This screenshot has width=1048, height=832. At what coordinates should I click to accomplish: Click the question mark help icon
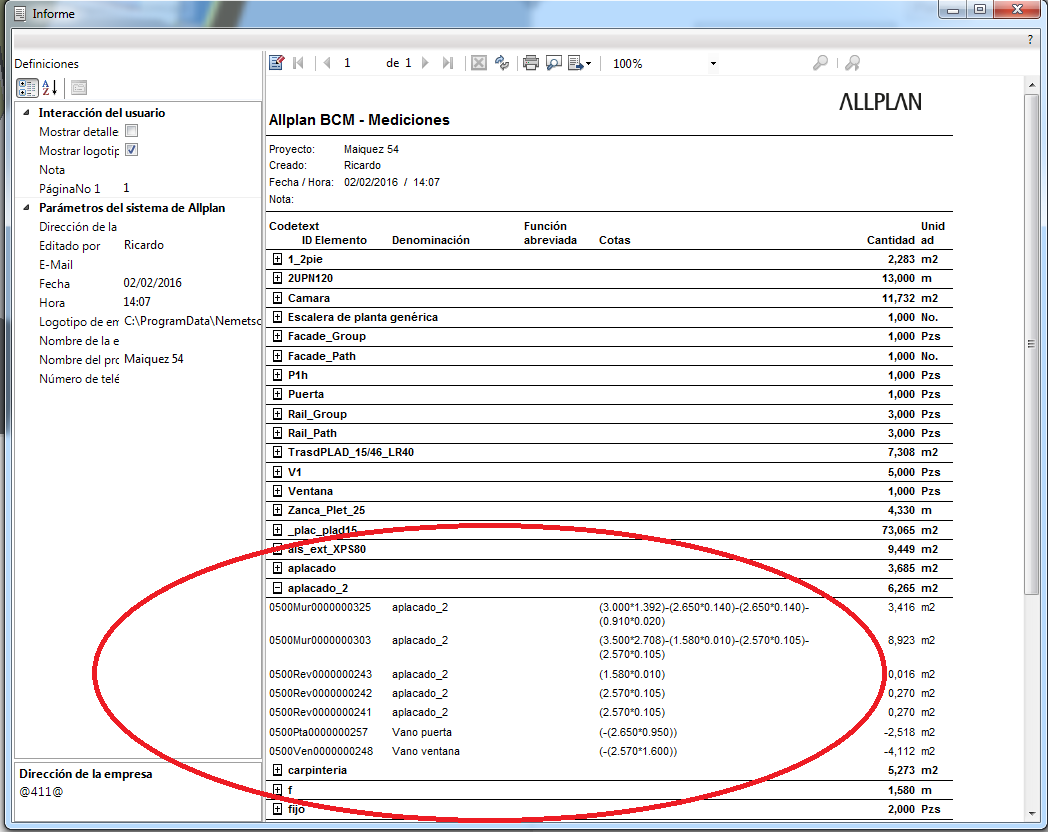(x=1030, y=39)
